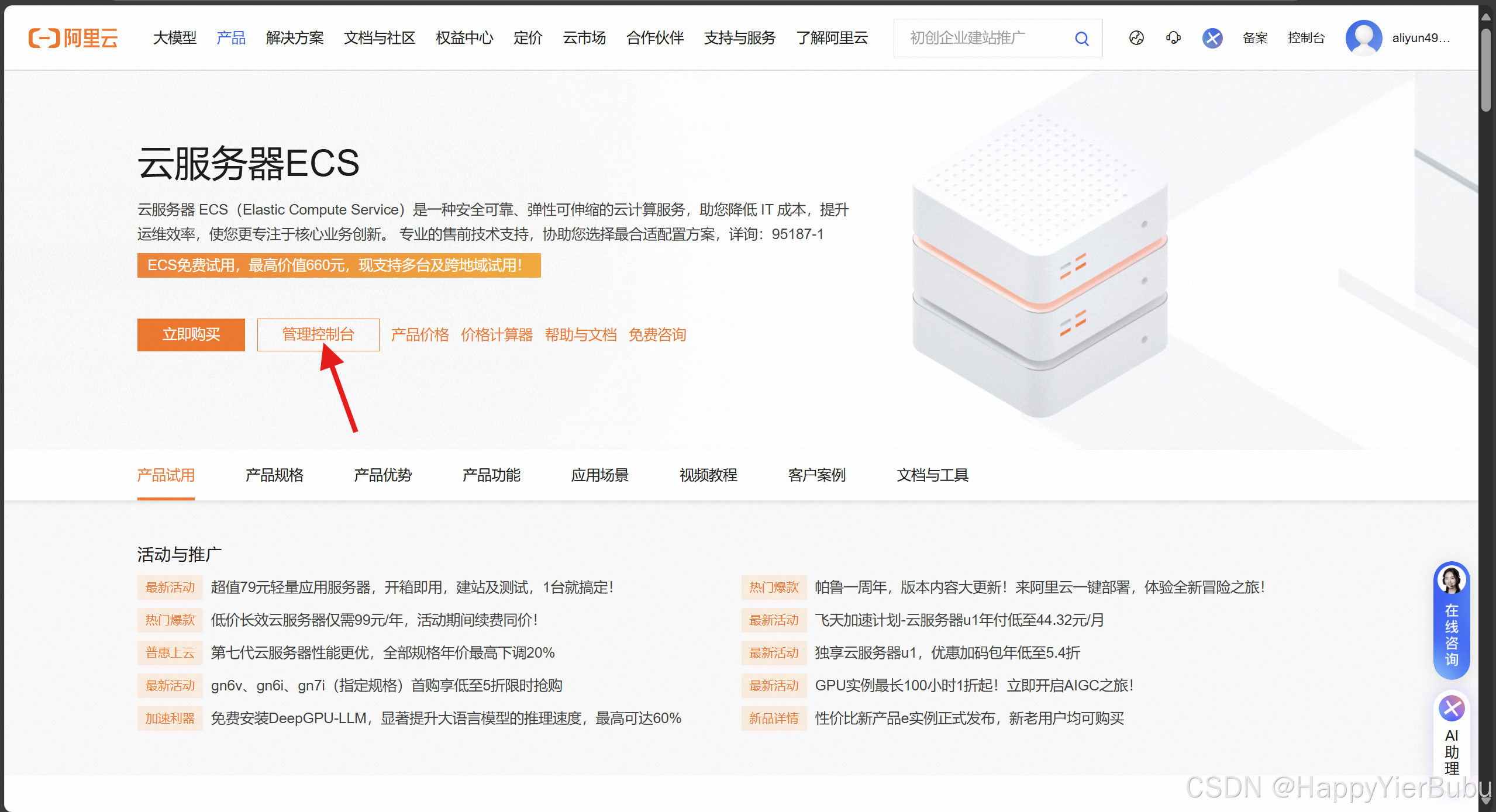Click the user avatar icon
This screenshot has height=812, width=1496.
point(1363,38)
